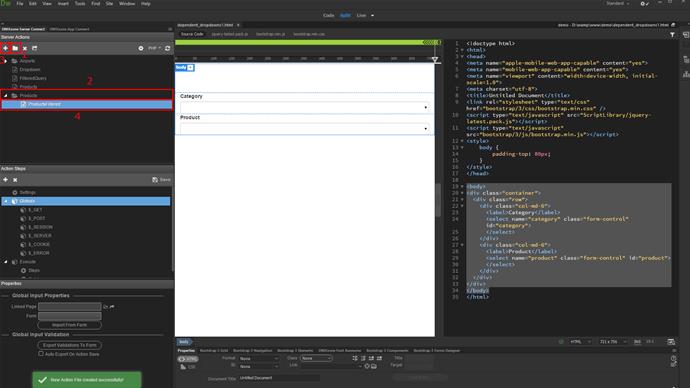Add a new action step
Screen dimensions: 690x388
[x=5, y=180]
